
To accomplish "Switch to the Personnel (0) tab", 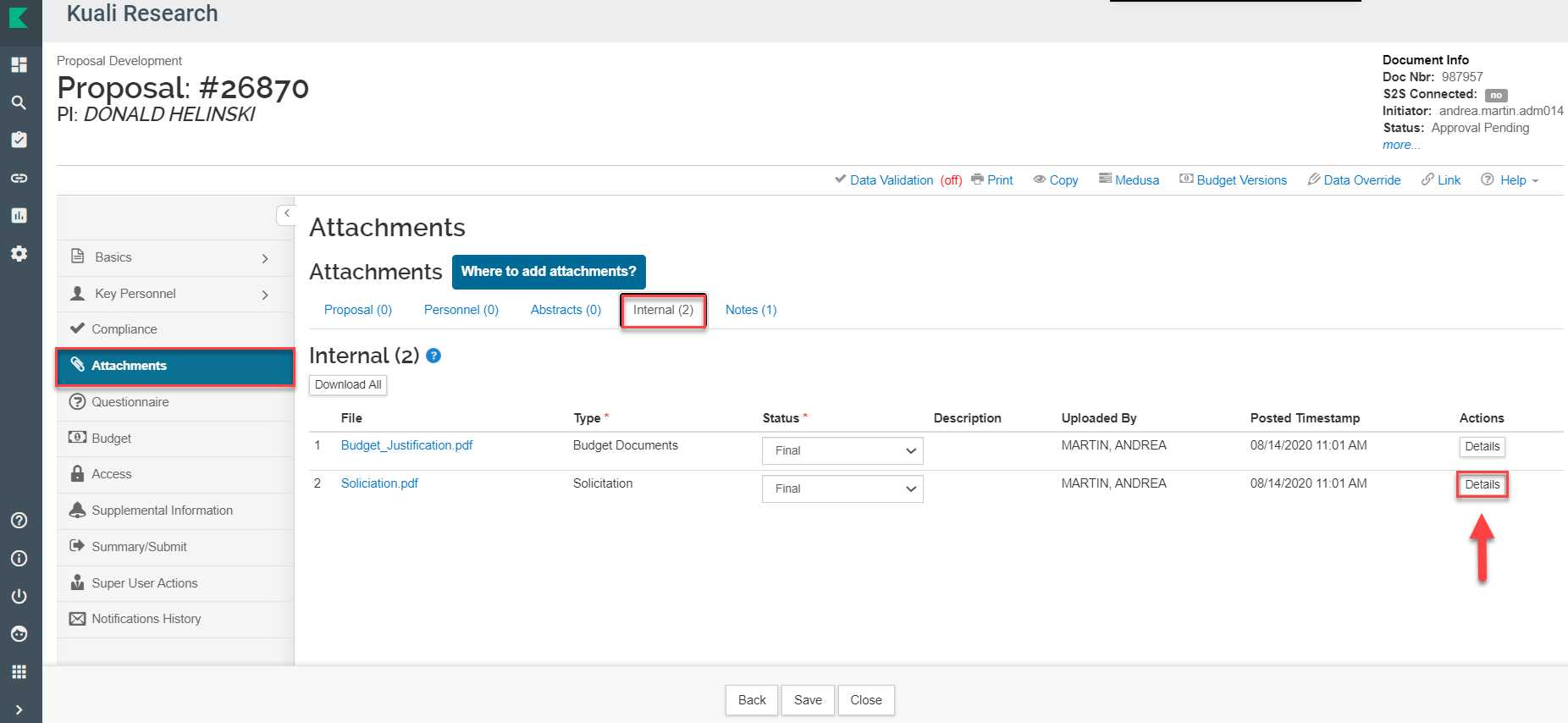I will (x=461, y=310).
